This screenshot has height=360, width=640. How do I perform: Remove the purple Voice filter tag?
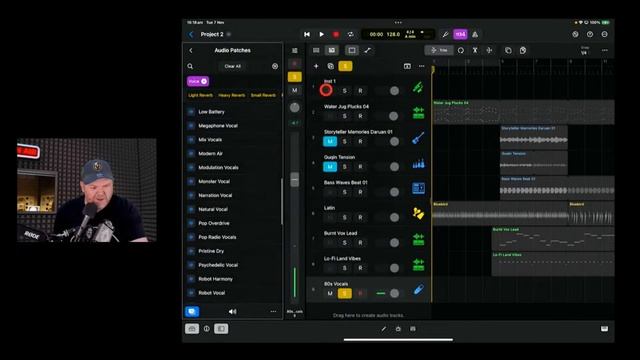pyautogui.click(x=204, y=81)
